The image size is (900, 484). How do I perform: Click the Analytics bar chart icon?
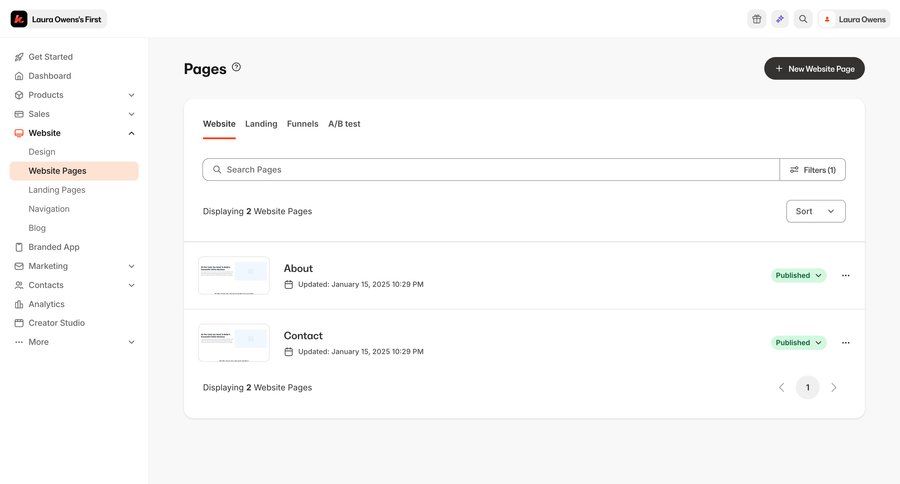19,304
